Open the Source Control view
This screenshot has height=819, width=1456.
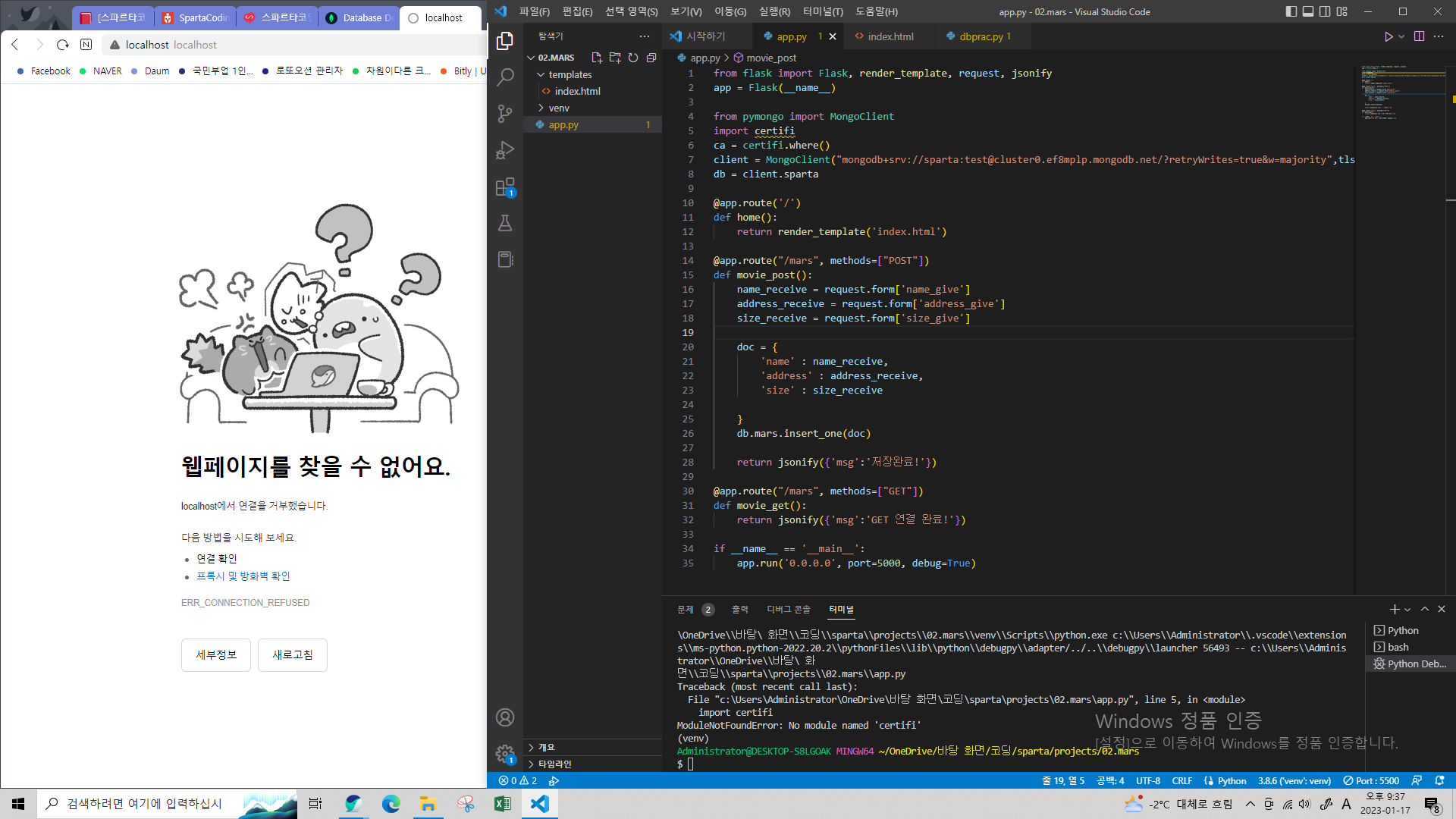[505, 114]
